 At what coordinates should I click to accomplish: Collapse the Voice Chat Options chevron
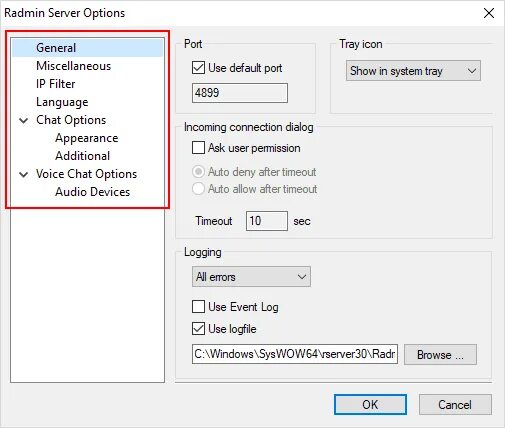23,174
